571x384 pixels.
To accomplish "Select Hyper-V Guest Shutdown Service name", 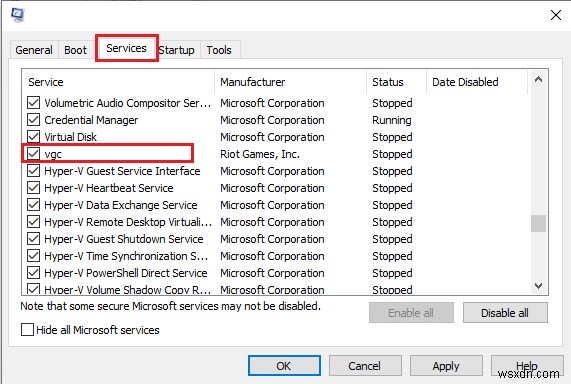I will pyautogui.click(x=124, y=239).
